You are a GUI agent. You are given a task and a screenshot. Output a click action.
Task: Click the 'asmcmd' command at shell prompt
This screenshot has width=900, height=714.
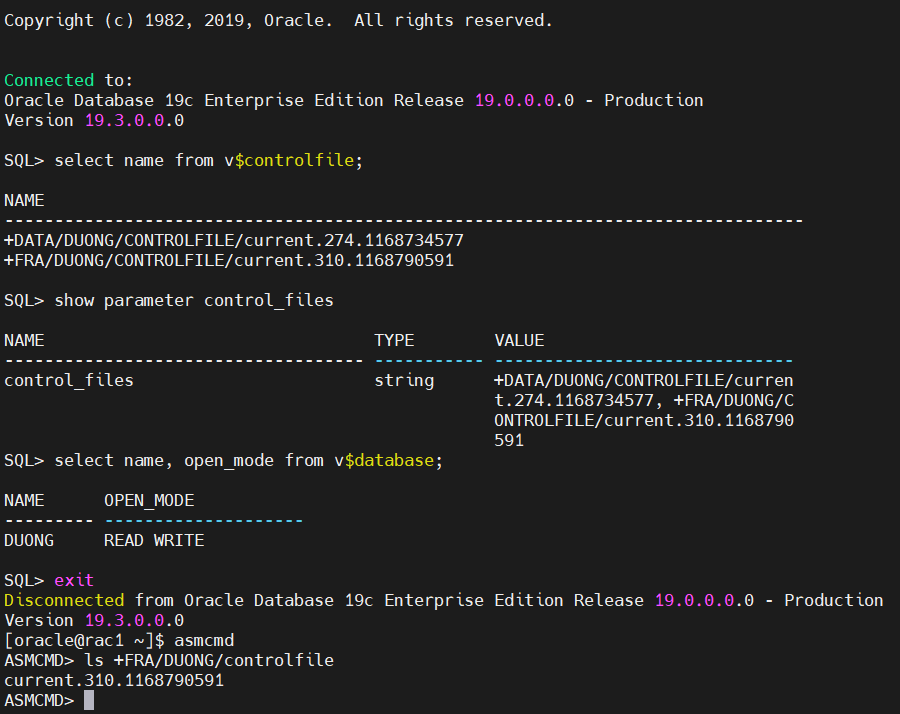tap(204, 640)
